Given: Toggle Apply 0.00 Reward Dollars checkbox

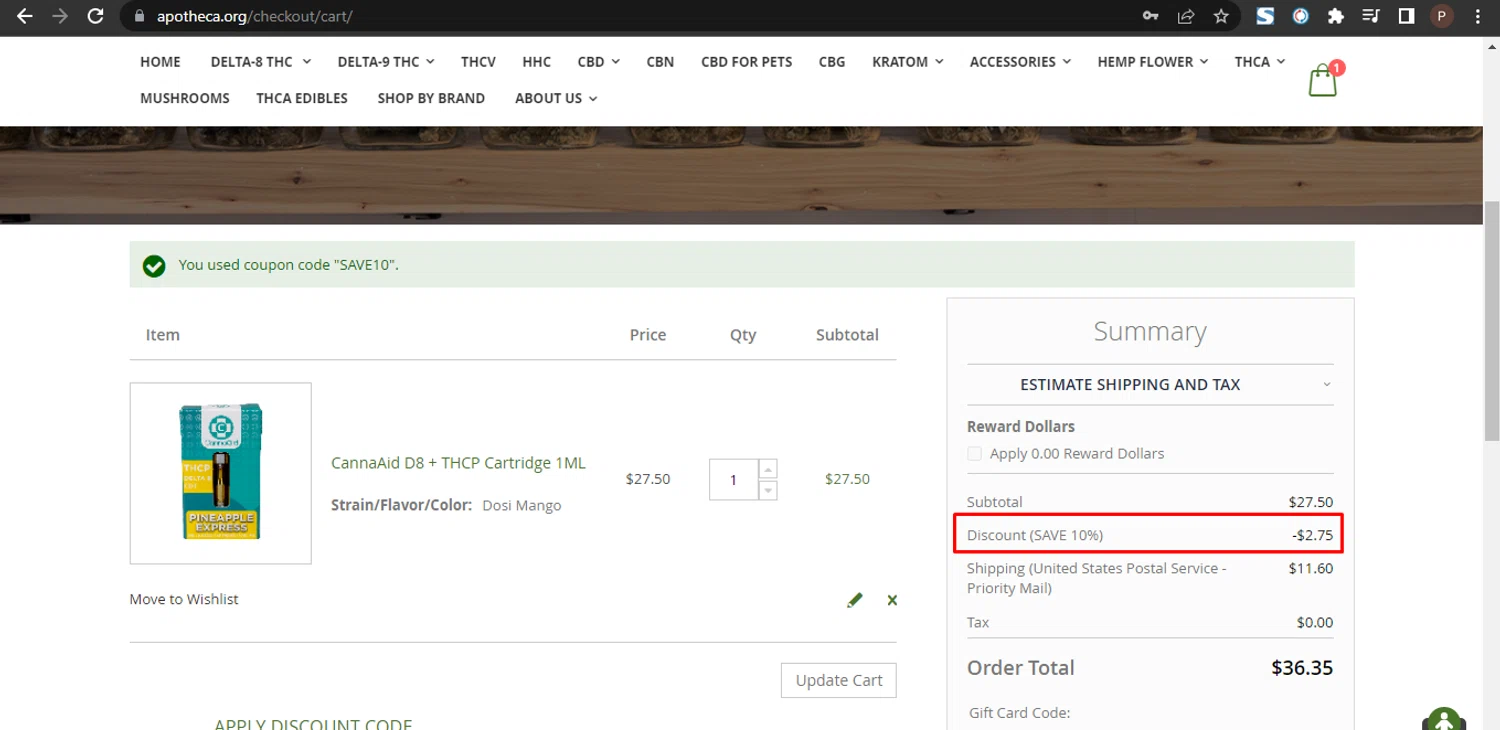Looking at the screenshot, I should (974, 454).
